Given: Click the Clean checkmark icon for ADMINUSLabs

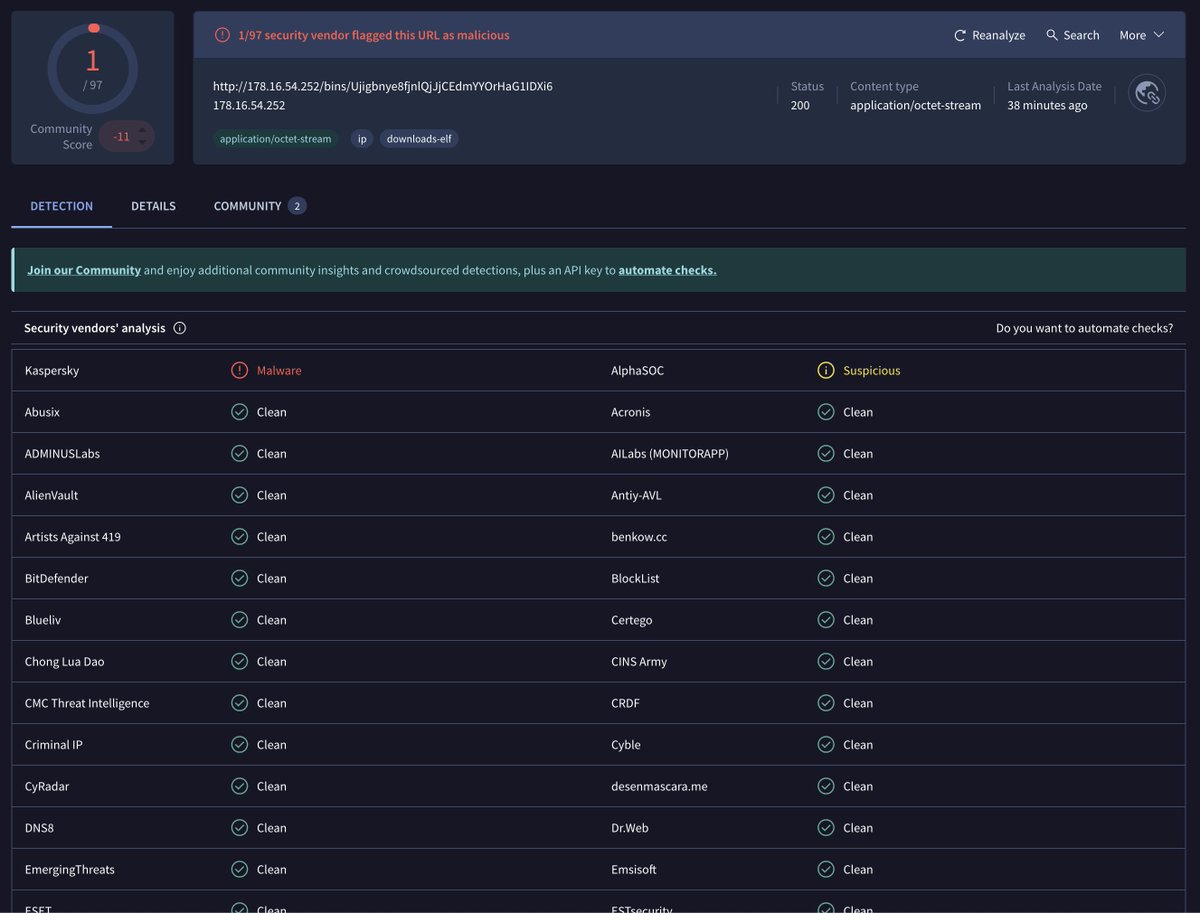Looking at the screenshot, I should [x=239, y=453].
